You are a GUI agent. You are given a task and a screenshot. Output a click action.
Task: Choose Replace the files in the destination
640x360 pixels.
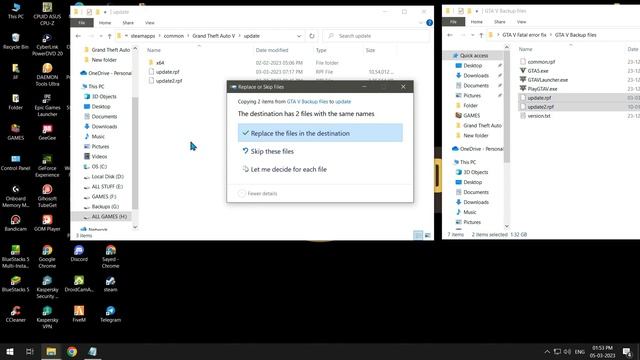coord(320,133)
